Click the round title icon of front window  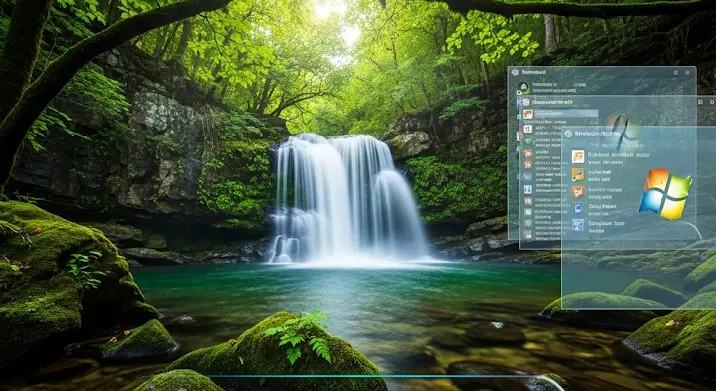568,133
